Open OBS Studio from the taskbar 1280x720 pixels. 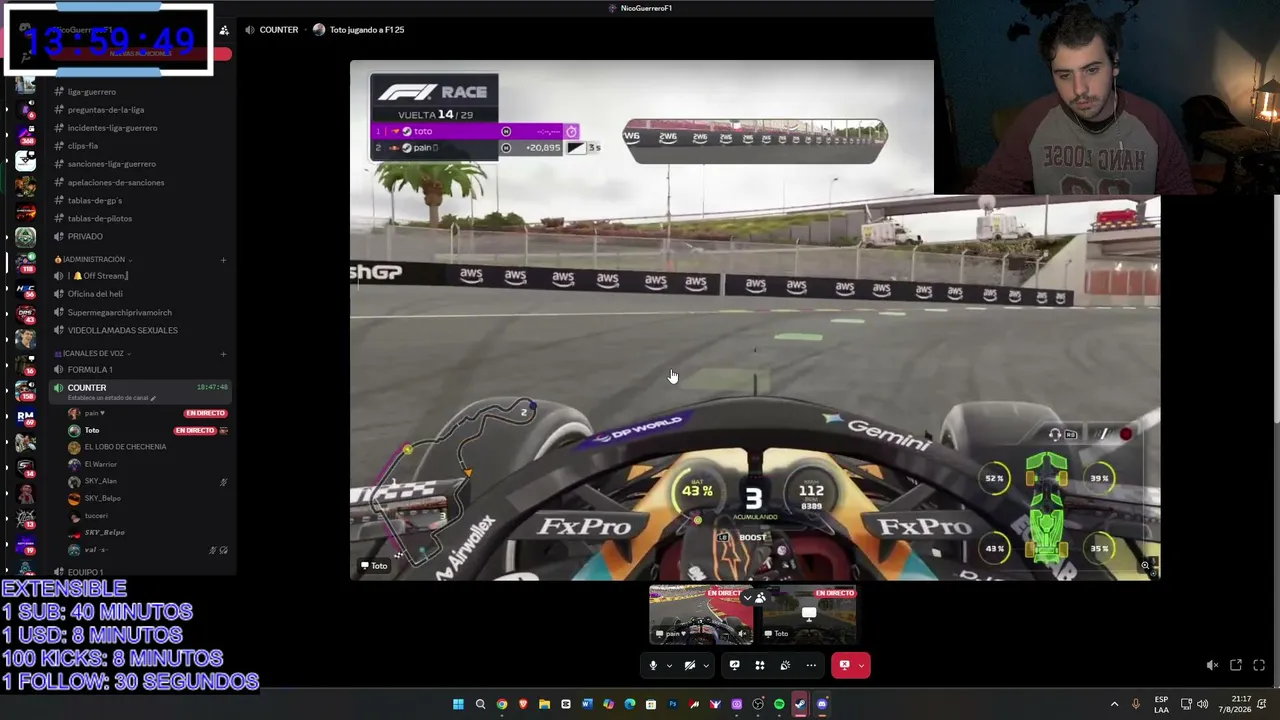[758, 704]
